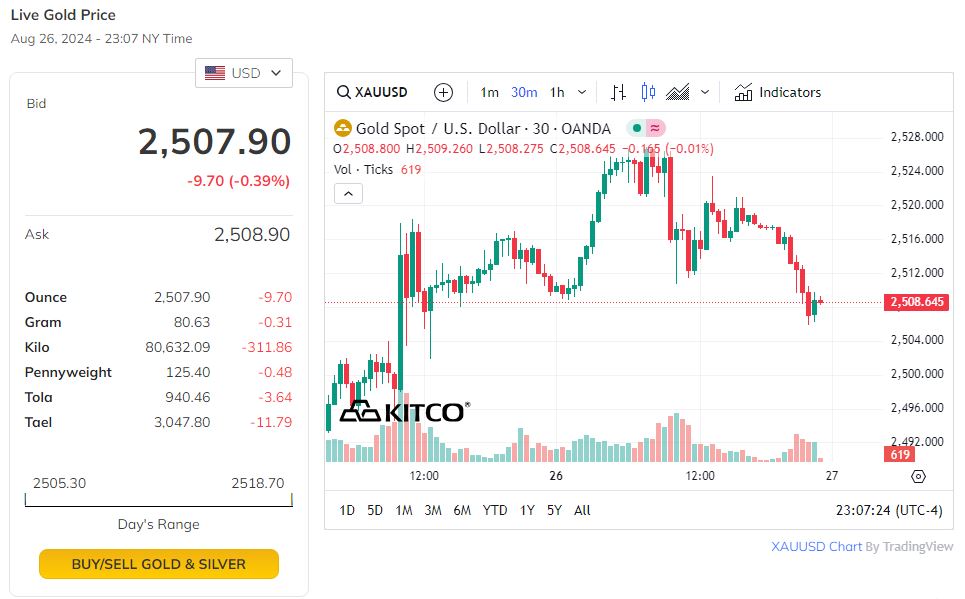Select the area chart style icon
965x599 pixels.
(x=678, y=92)
